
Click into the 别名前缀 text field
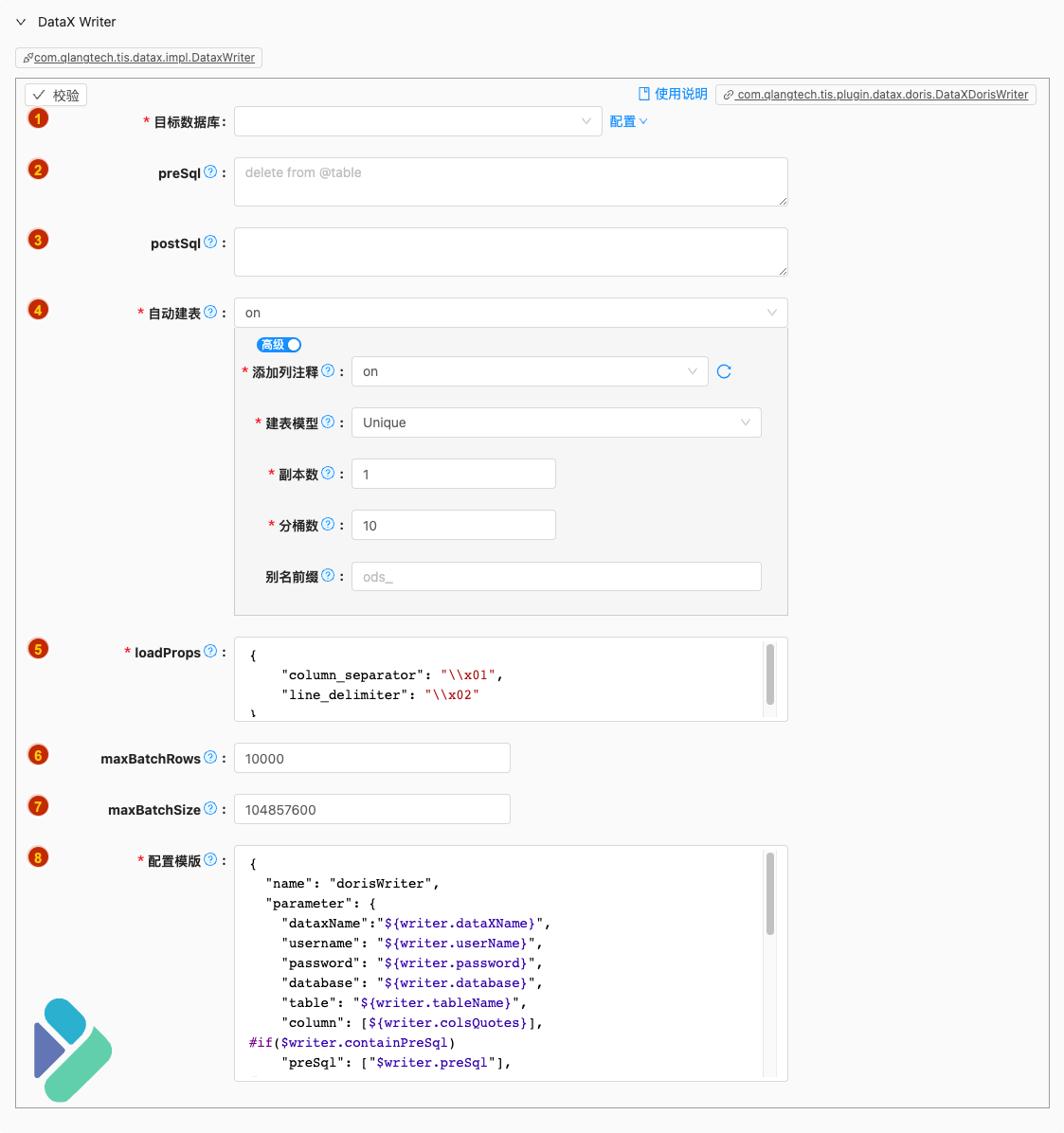(x=555, y=576)
